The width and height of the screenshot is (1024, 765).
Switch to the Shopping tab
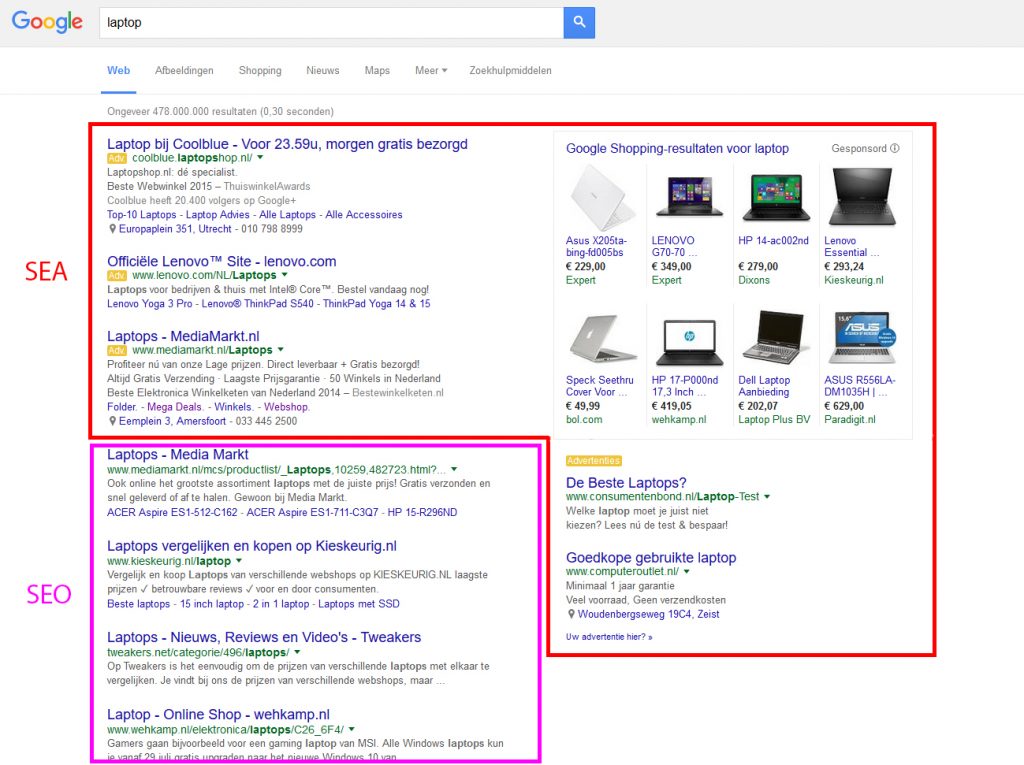(x=260, y=71)
